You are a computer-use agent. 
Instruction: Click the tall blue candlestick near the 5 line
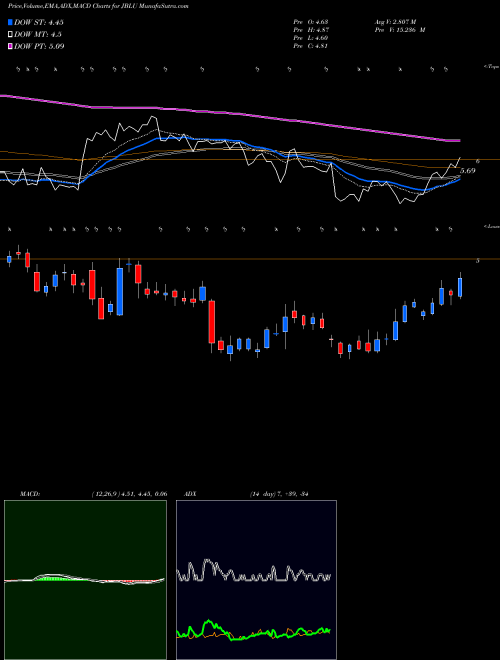[120, 291]
